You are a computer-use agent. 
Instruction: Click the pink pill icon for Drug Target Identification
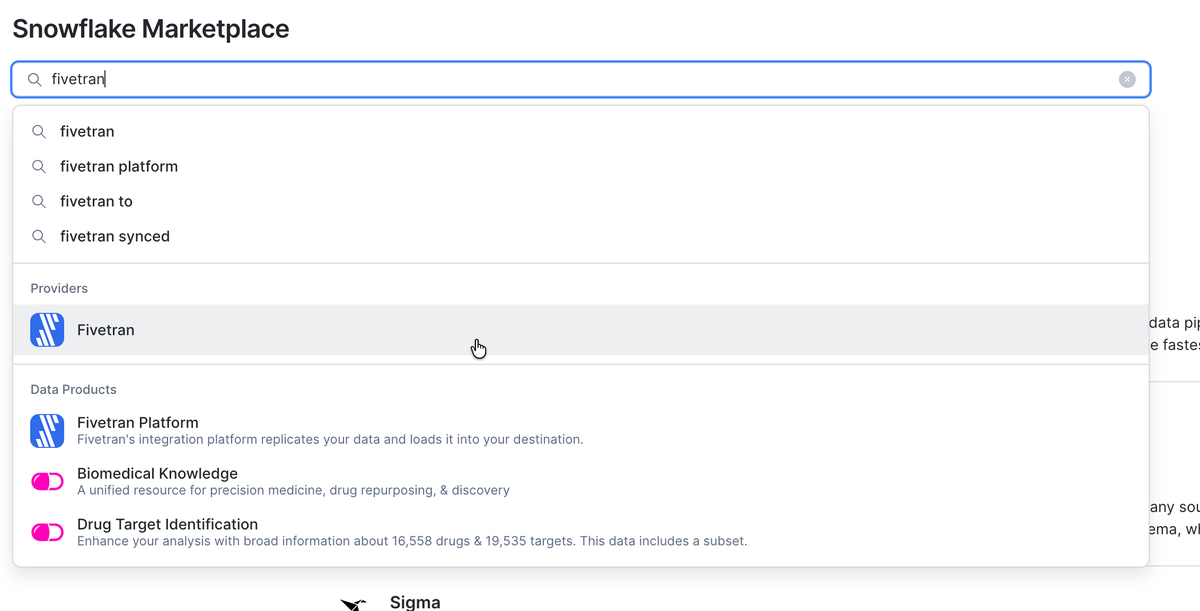click(x=47, y=533)
